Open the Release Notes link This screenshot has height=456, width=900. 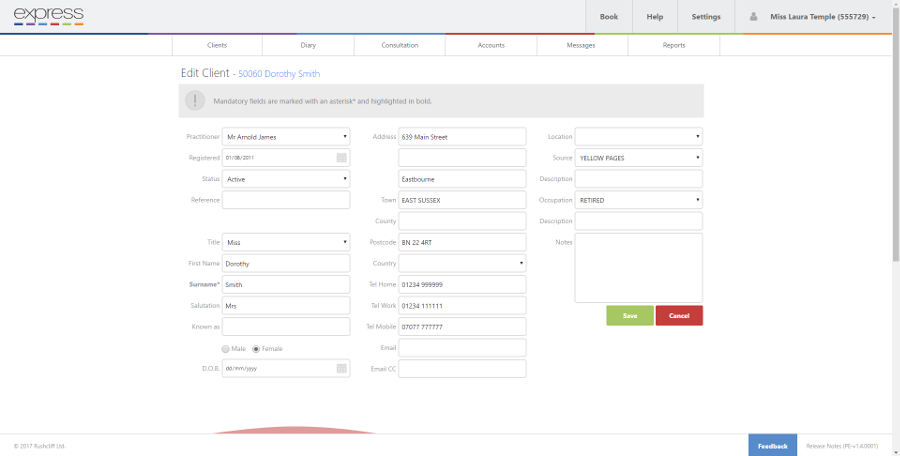pos(842,446)
